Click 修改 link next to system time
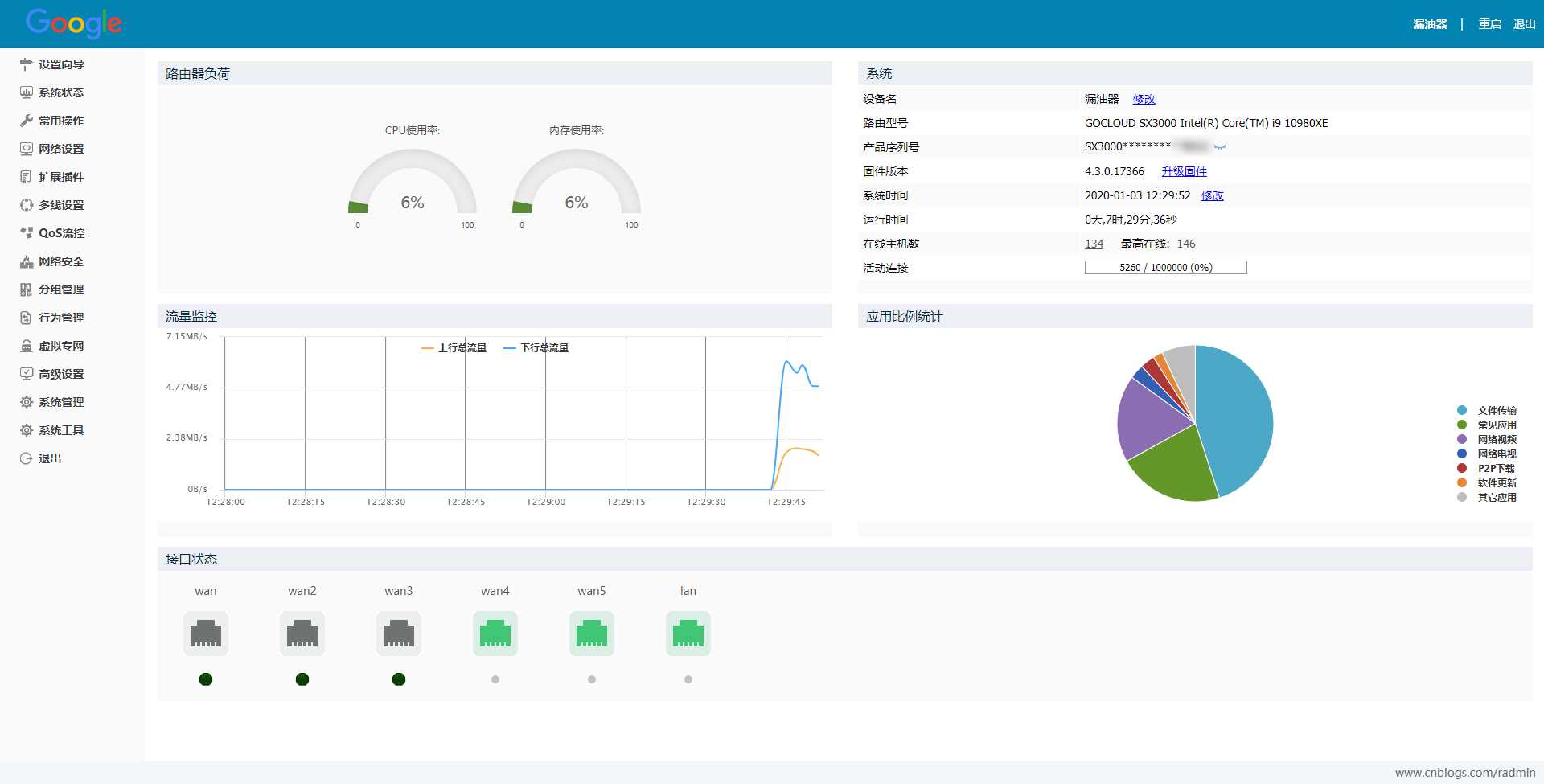 click(x=1212, y=195)
